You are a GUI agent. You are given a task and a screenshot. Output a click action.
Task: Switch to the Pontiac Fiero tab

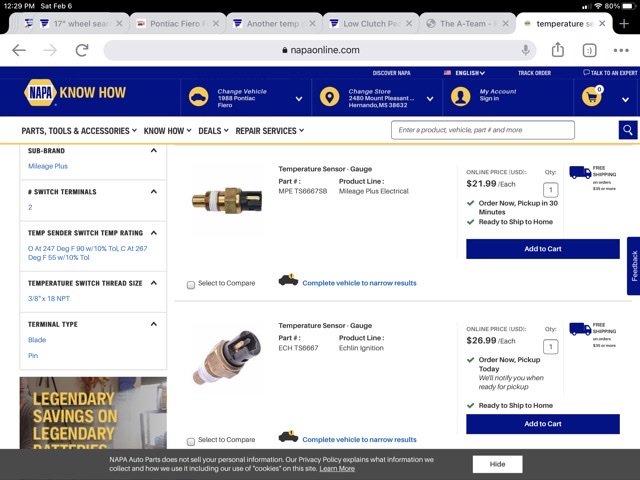(x=178, y=24)
